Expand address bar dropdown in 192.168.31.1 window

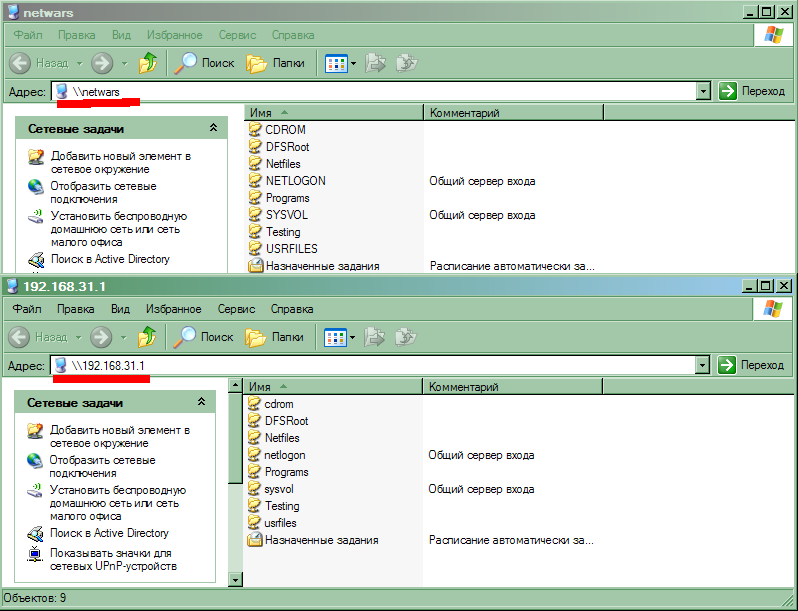coord(702,365)
